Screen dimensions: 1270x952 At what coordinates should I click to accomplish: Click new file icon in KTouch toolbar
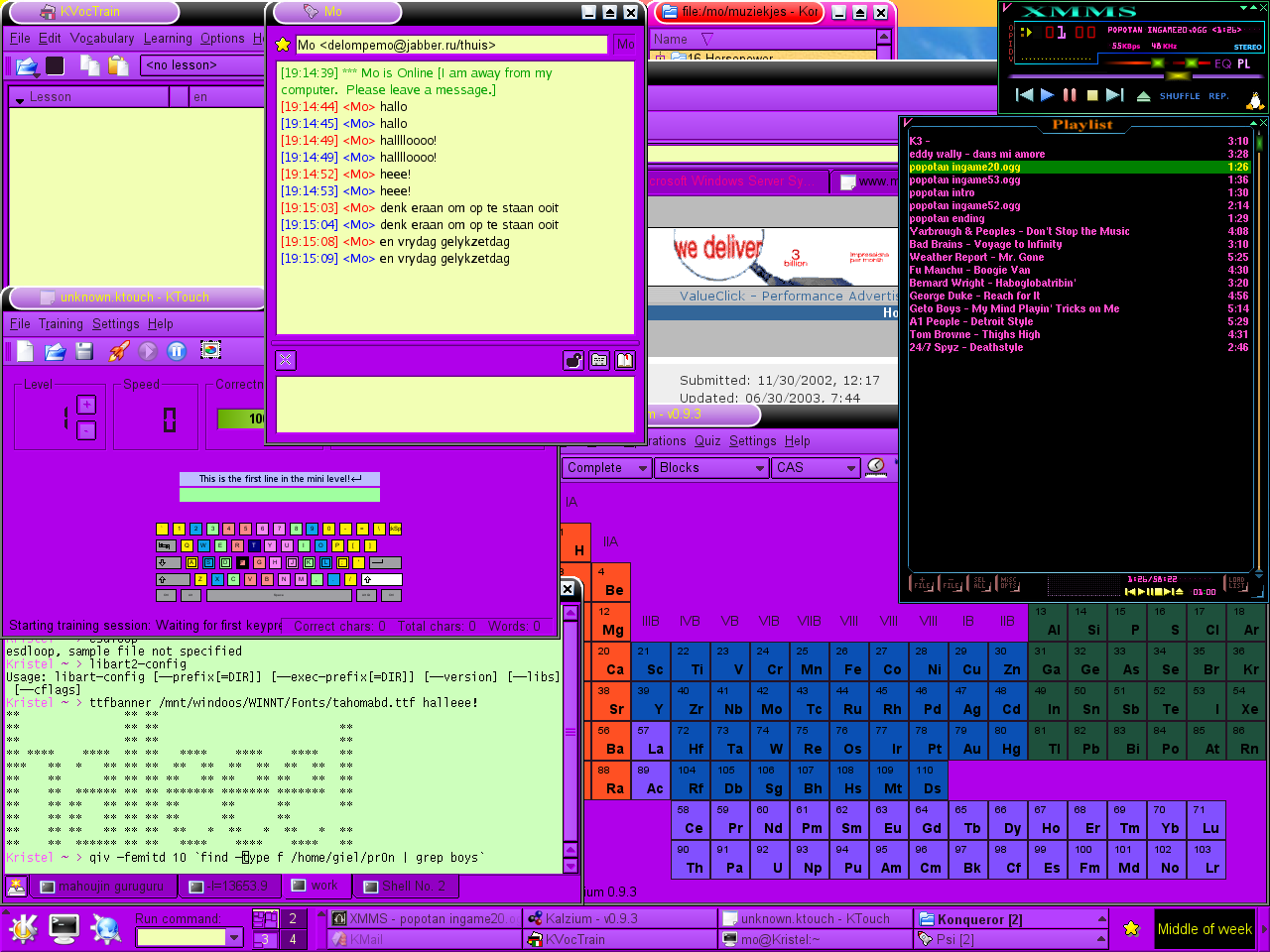[25, 351]
